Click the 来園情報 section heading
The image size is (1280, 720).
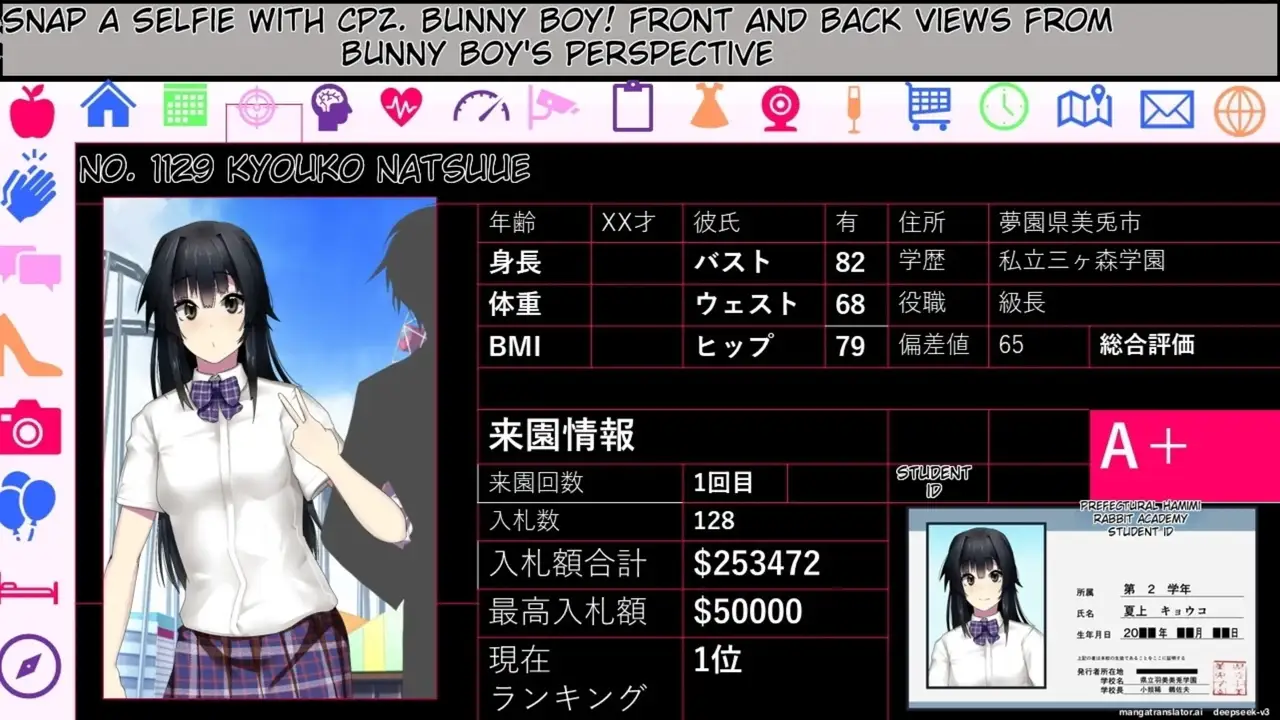562,436
